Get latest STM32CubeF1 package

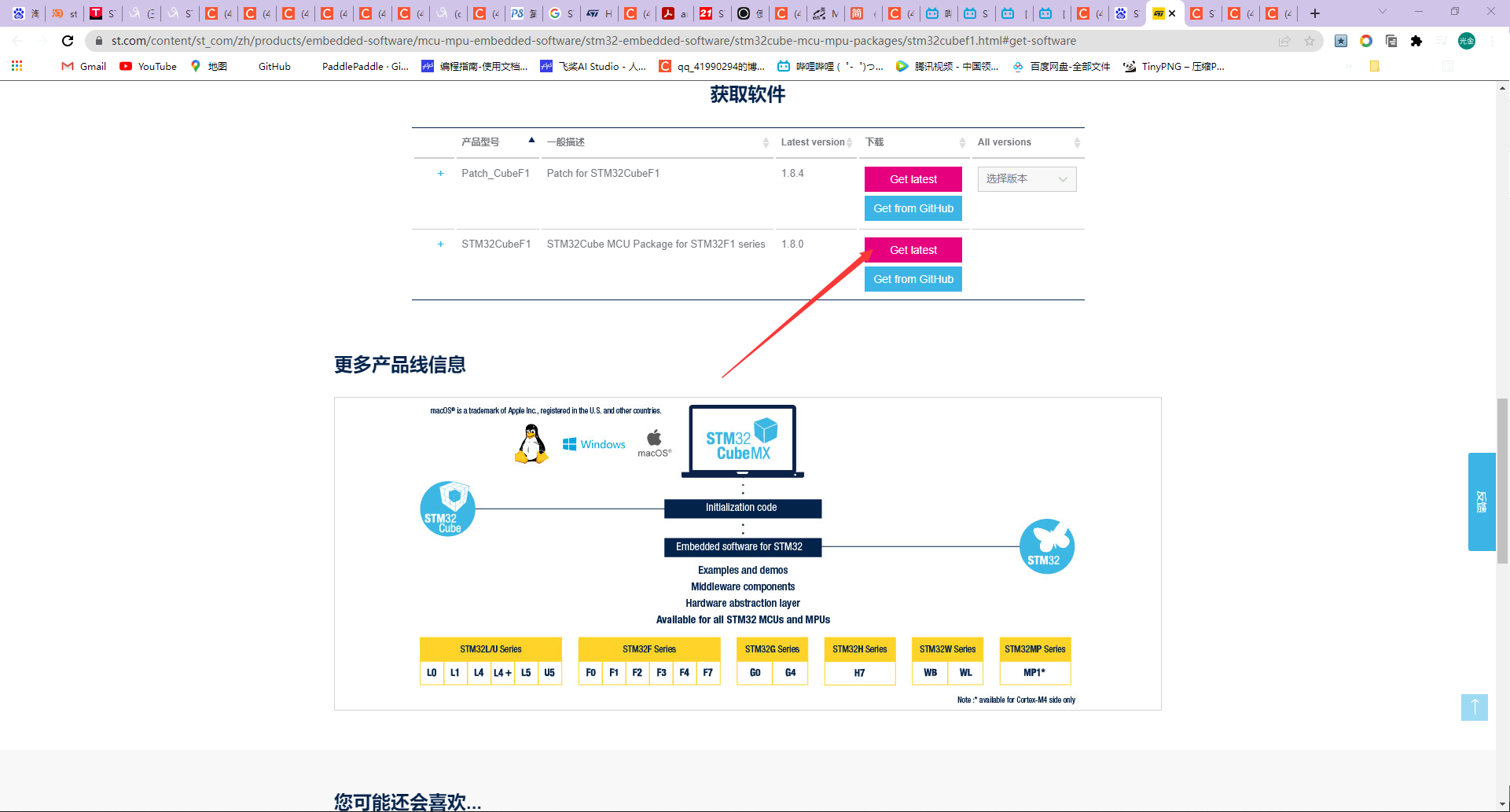913,250
